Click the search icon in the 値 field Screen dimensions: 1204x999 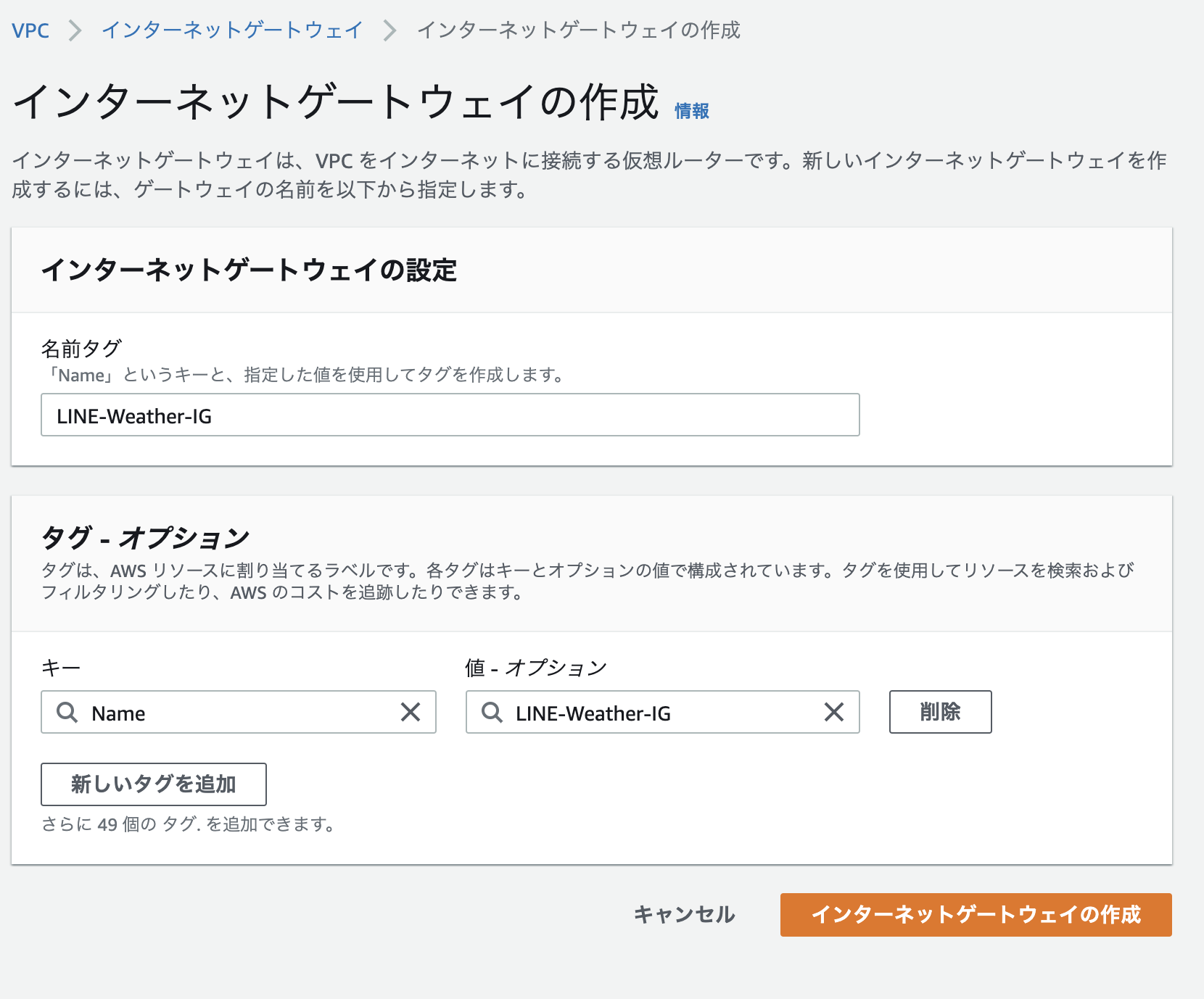[x=493, y=713]
